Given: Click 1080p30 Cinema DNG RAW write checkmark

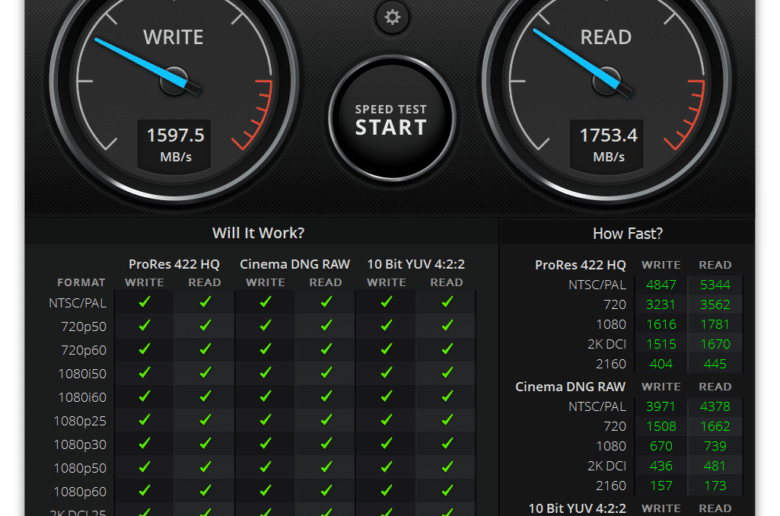Looking at the screenshot, I should coord(266,443).
